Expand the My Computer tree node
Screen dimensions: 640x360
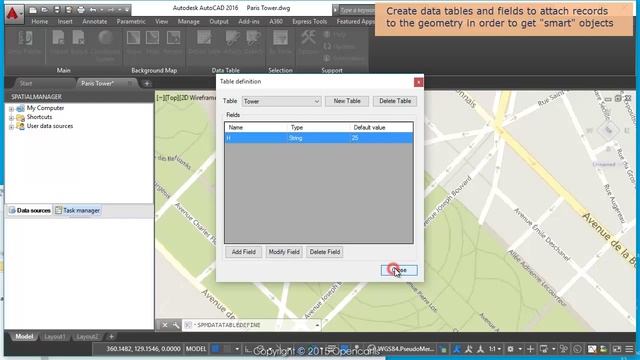coord(11,109)
